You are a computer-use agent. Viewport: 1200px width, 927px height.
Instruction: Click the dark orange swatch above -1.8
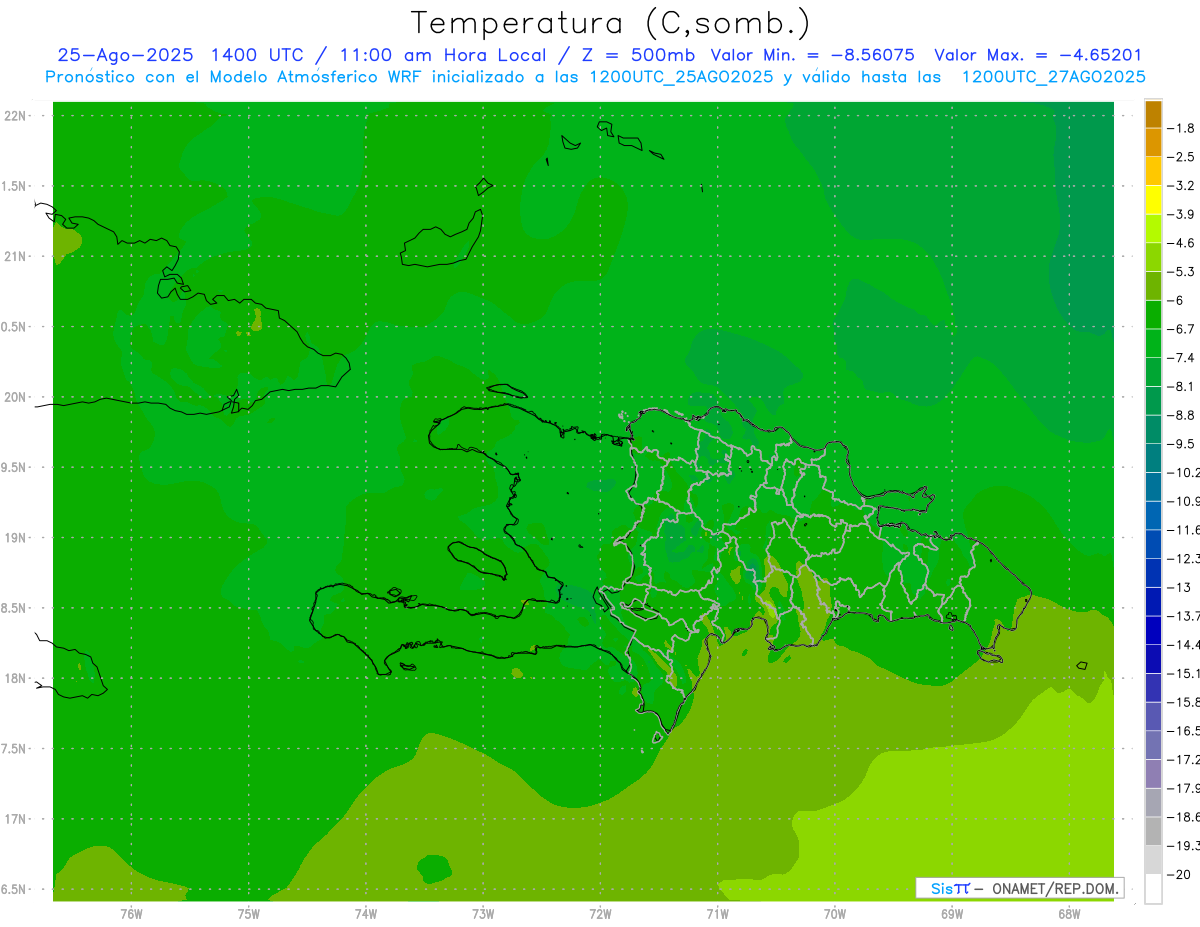pyautogui.click(x=1153, y=114)
